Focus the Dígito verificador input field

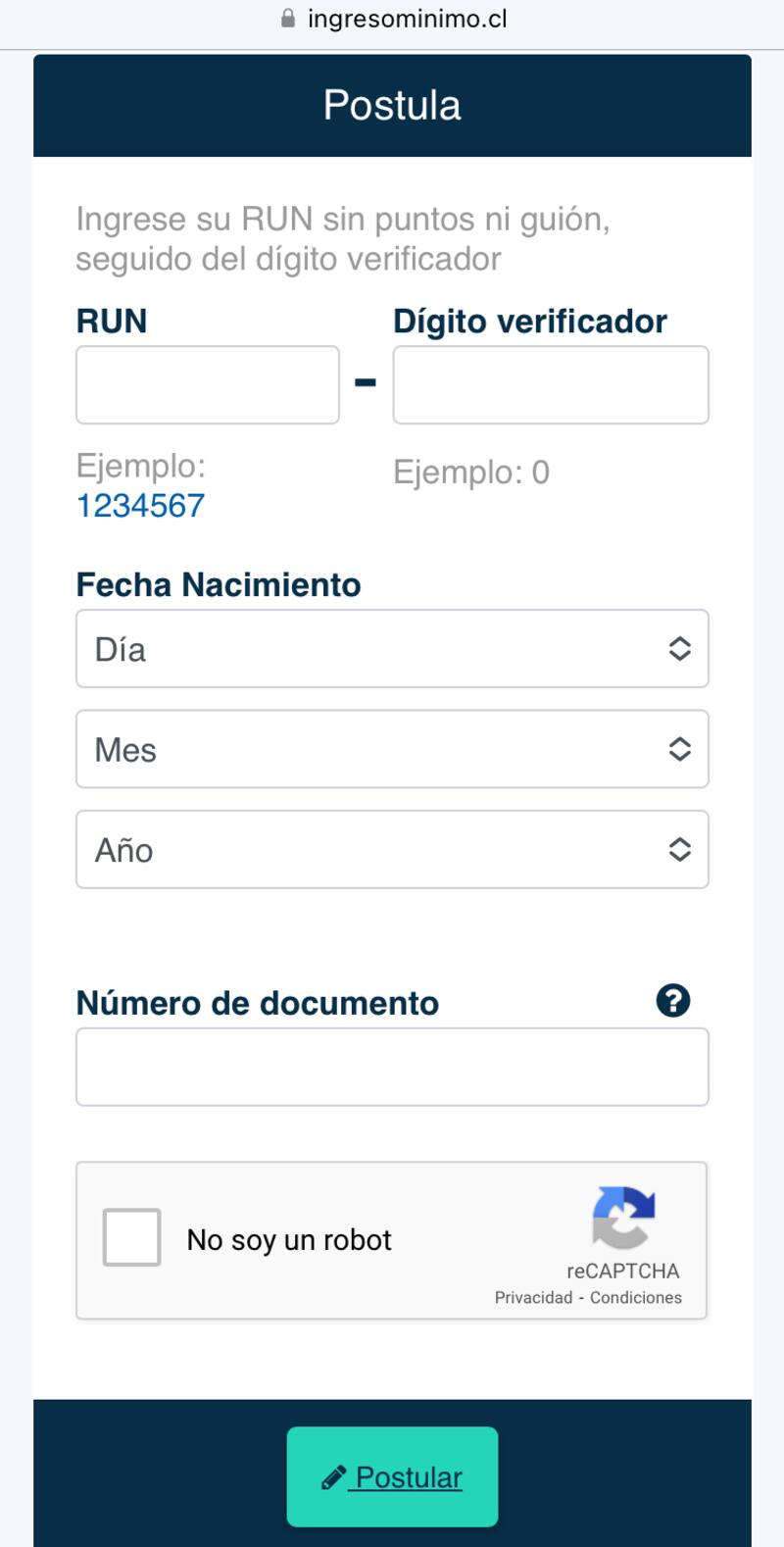(551, 385)
